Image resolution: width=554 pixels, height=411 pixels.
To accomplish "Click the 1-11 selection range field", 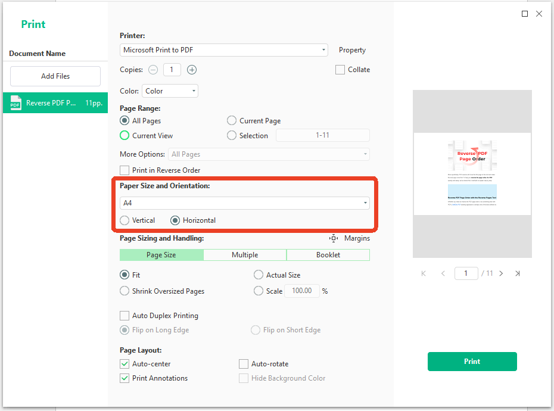I will [x=323, y=135].
